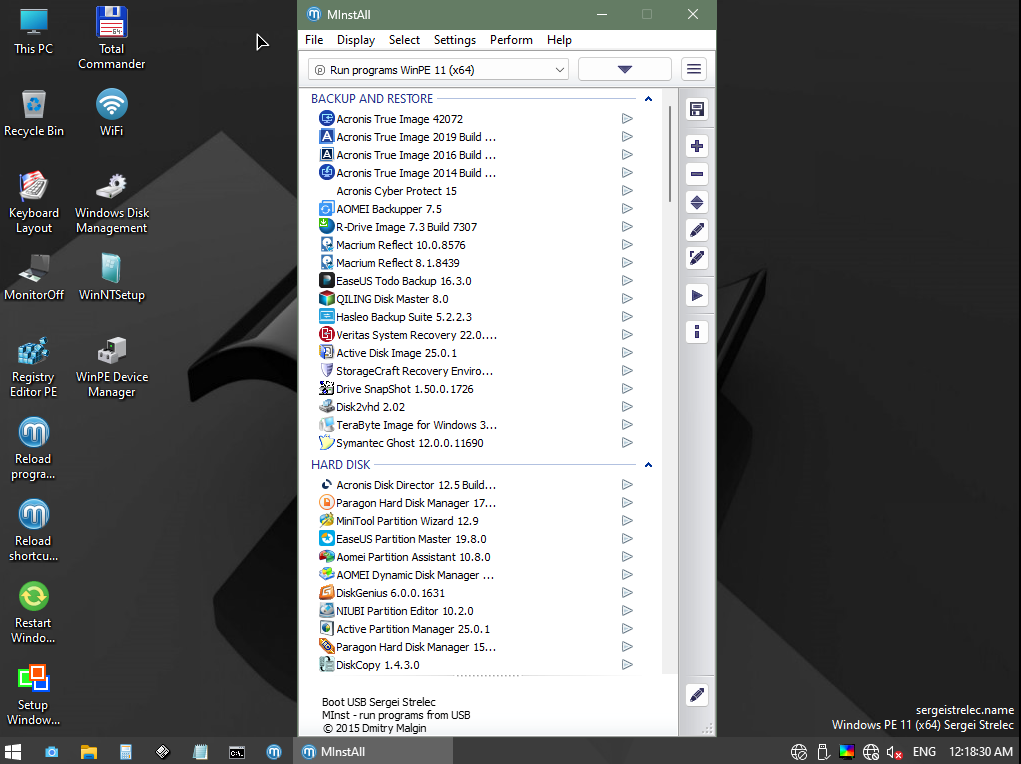Click the This PC desktop icon
1021x764 pixels.
coord(33,31)
